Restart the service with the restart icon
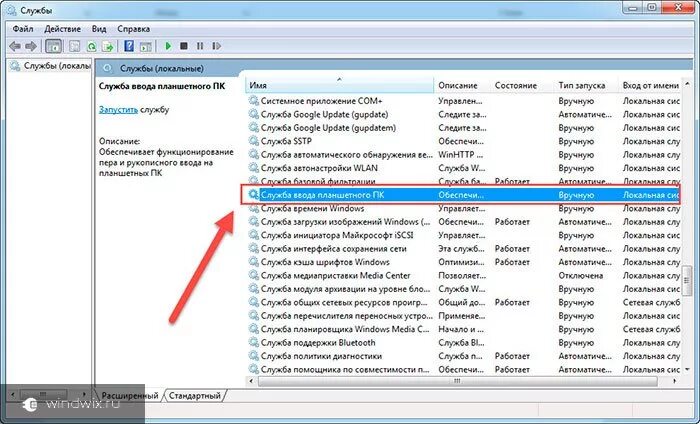Viewport: 700px width, 424px height. coord(216,46)
